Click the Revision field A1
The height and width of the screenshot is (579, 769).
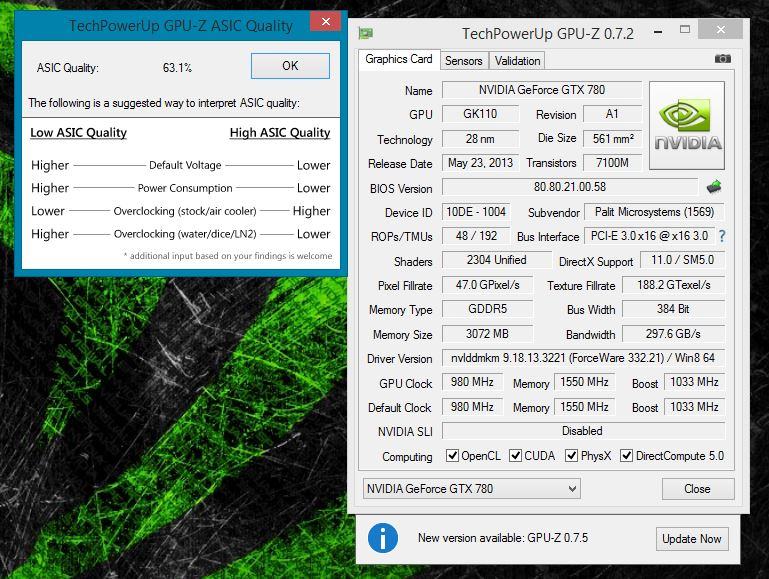[612, 114]
